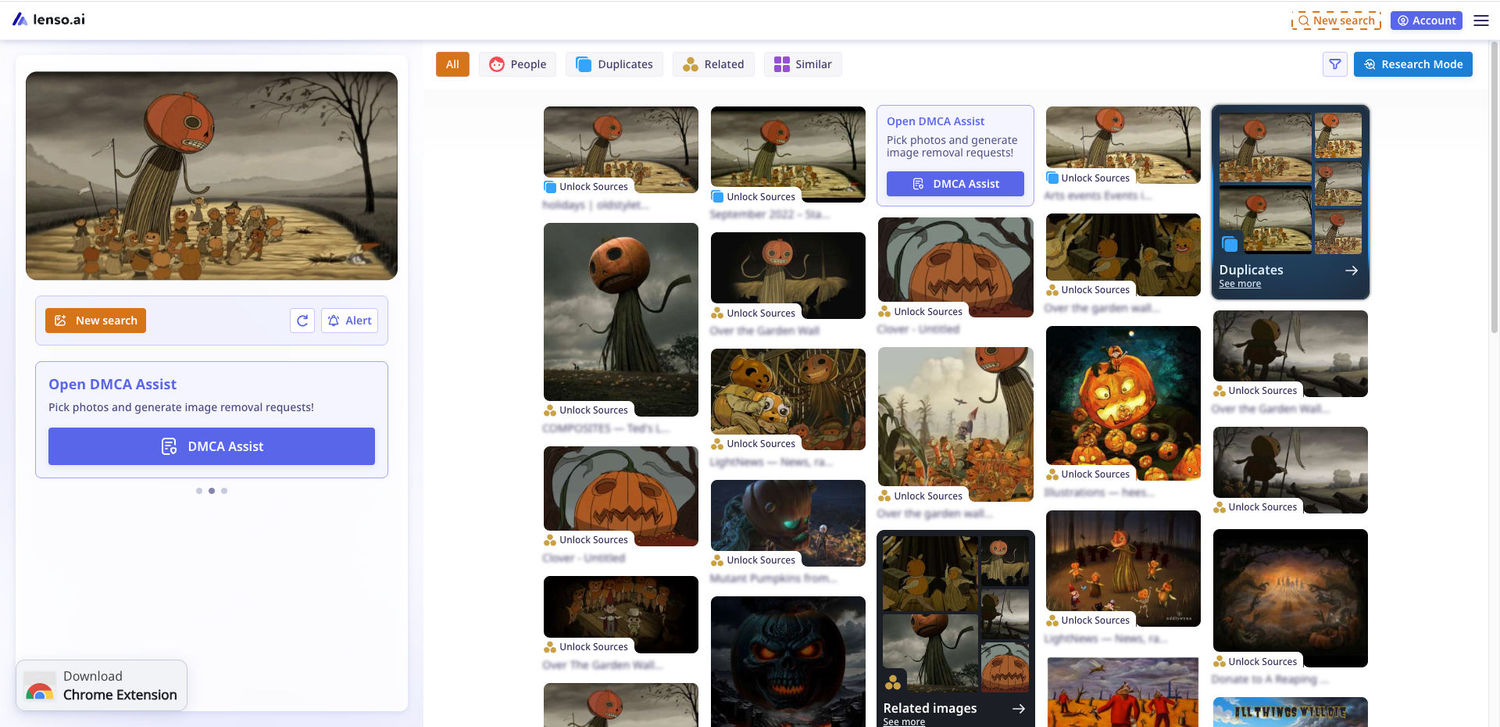1500x727 pixels.
Task: Click the first carousel dot under DMCA panel
Action: point(199,491)
